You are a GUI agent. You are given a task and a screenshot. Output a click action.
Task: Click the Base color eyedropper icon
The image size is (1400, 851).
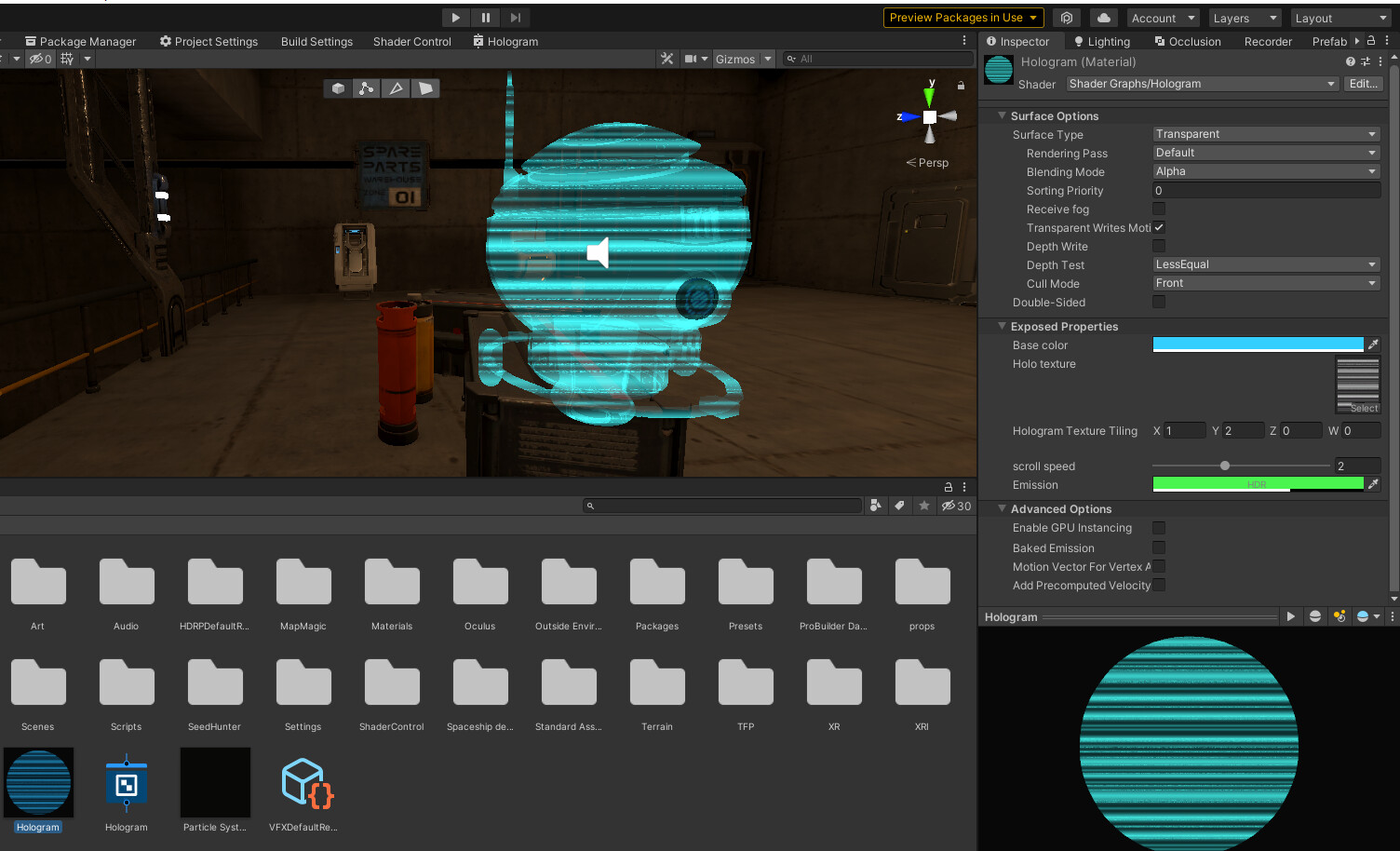pyautogui.click(x=1373, y=344)
